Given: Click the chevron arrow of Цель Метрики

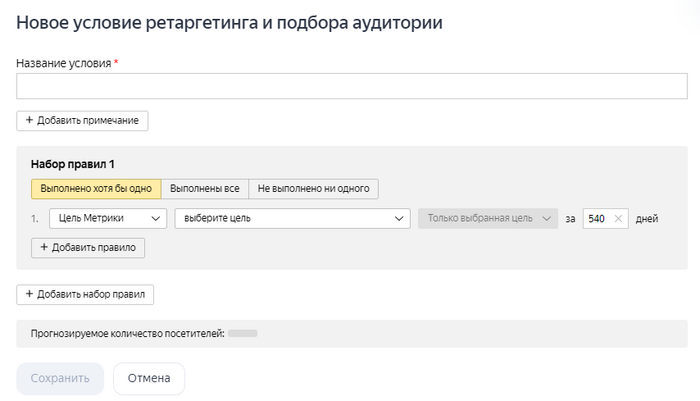Looking at the screenshot, I should [155, 219].
